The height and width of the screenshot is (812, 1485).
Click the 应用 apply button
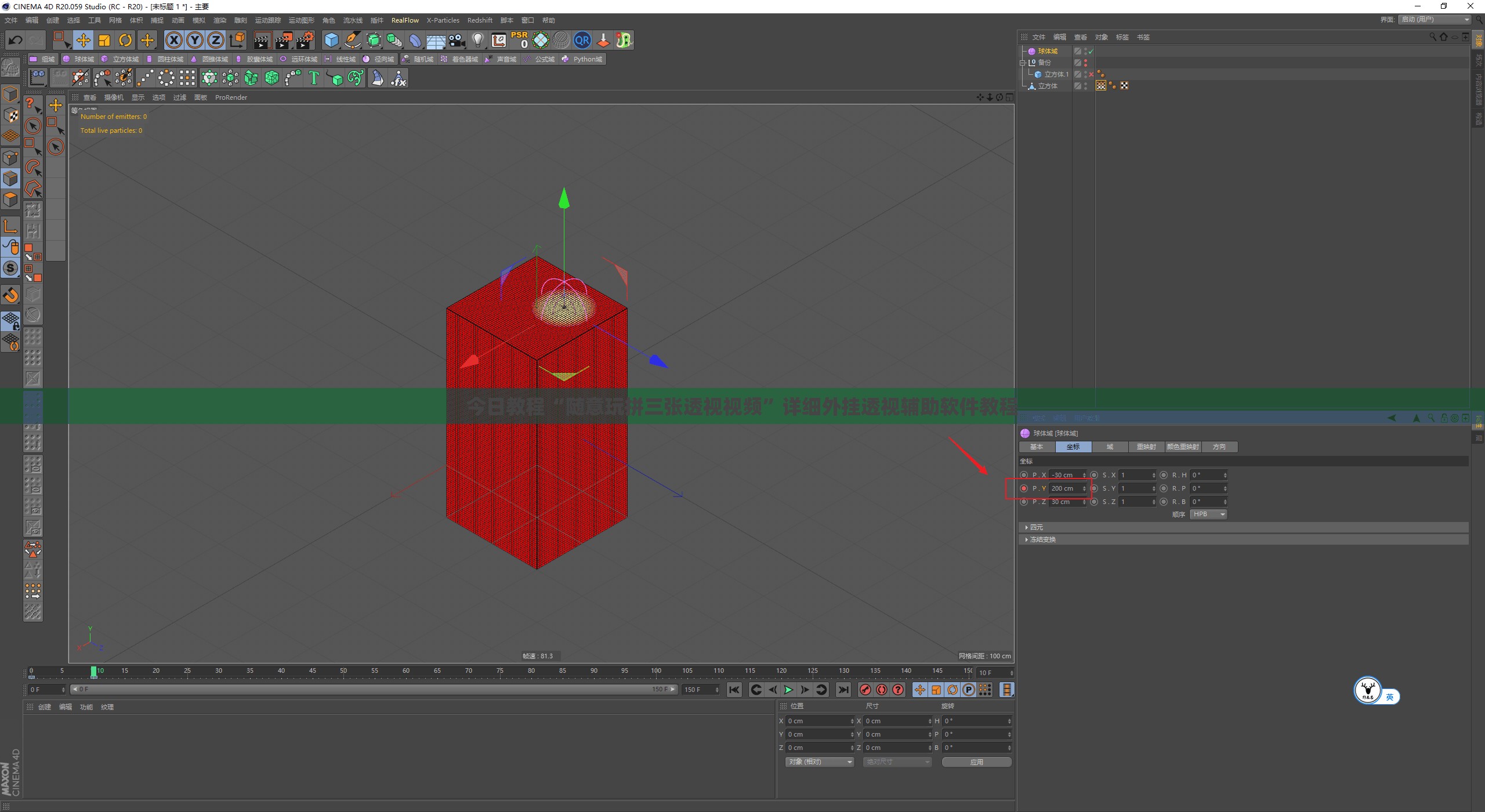pyautogui.click(x=977, y=762)
